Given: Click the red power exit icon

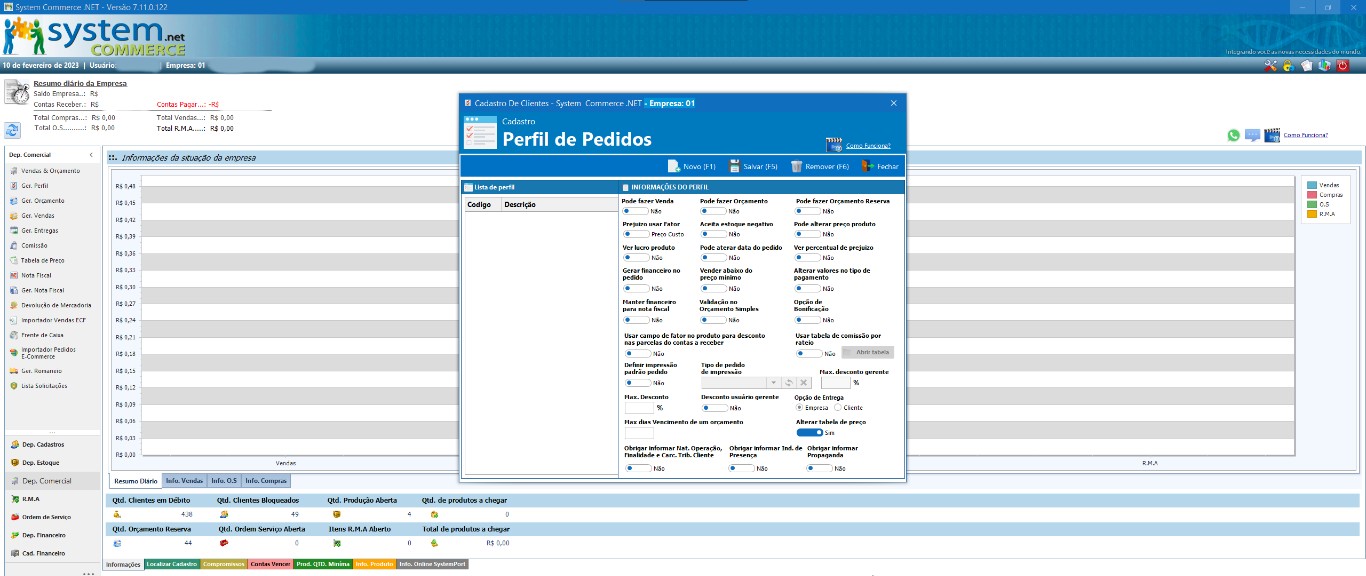Looking at the screenshot, I should (1343, 66).
